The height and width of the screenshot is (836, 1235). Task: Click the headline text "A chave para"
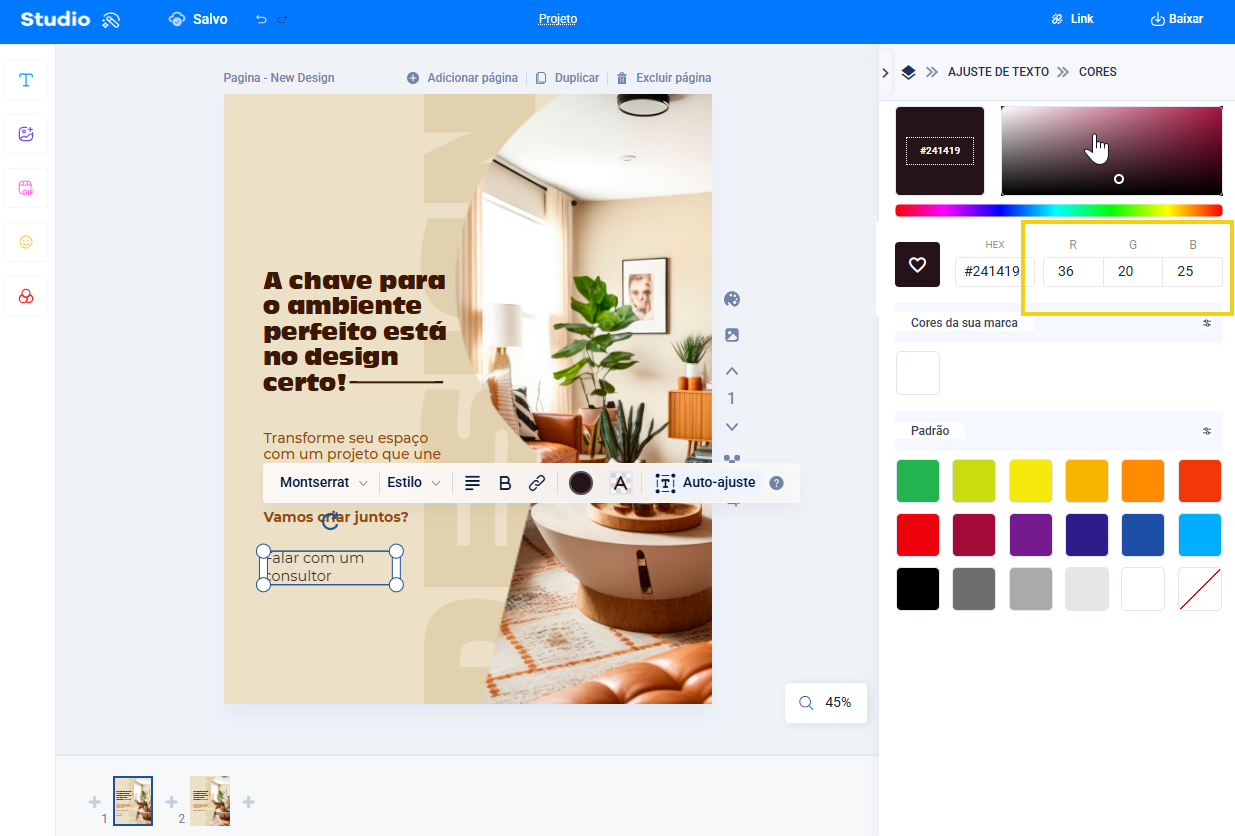[x=355, y=281]
